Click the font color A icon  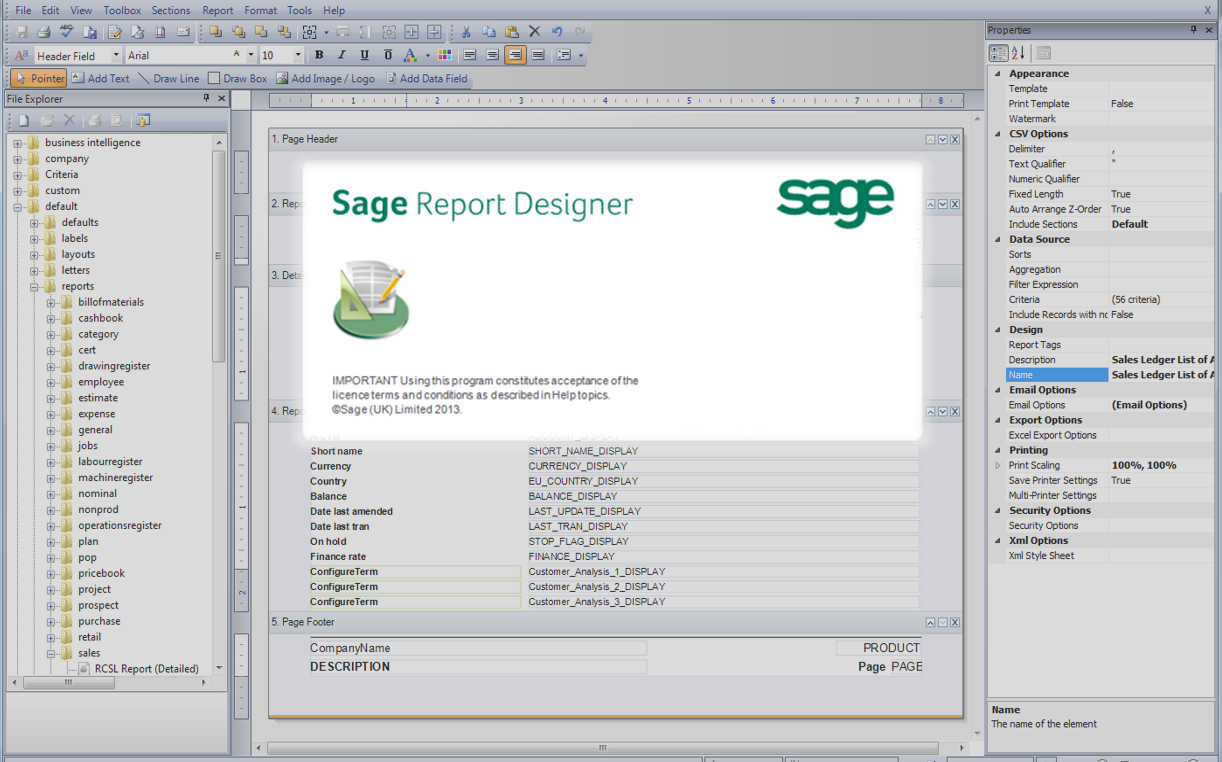click(x=410, y=55)
